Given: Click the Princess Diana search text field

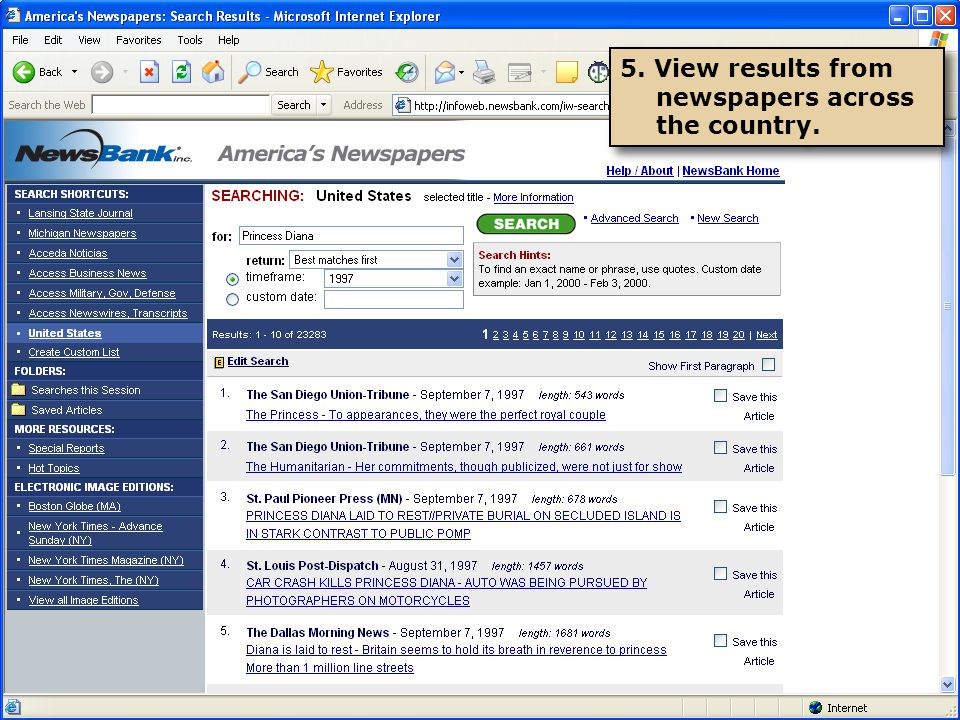Looking at the screenshot, I should click(x=351, y=236).
